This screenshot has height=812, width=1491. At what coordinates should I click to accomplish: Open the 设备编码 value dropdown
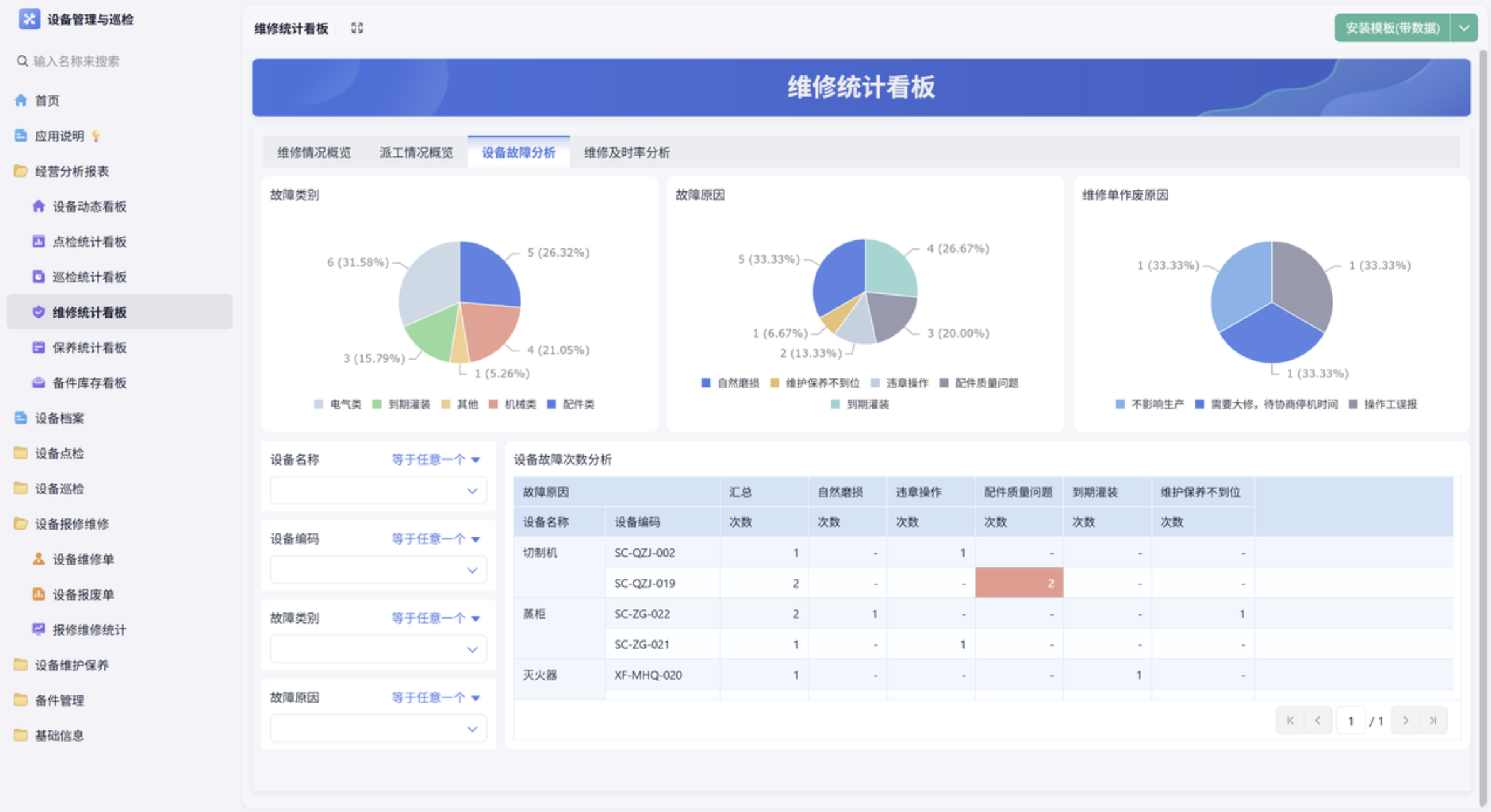(378, 570)
